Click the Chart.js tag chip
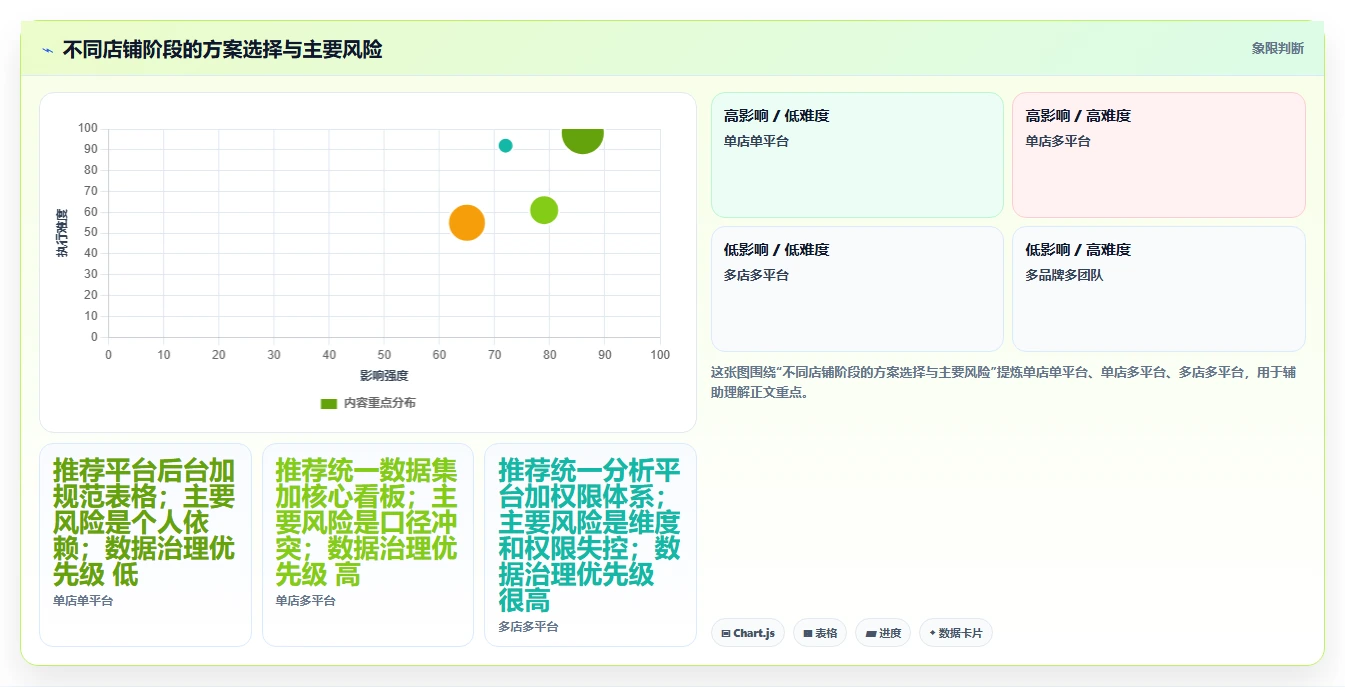The width and height of the screenshot is (1345, 687). click(x=748, y=633)
